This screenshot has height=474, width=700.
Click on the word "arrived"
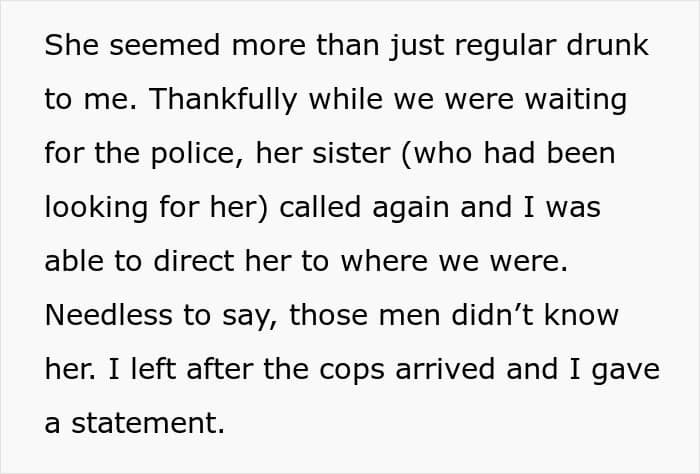pos(445,369)
